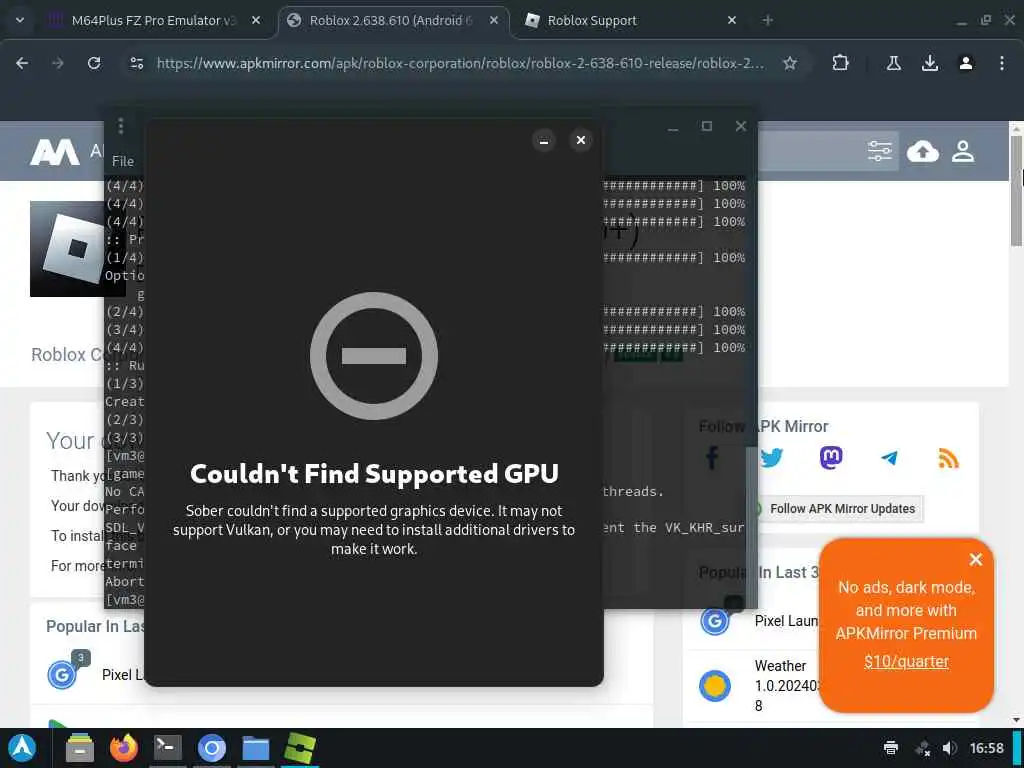Open Chrome three-dot menu
The image size is (1024, 768).
[x=1002, y=63]
